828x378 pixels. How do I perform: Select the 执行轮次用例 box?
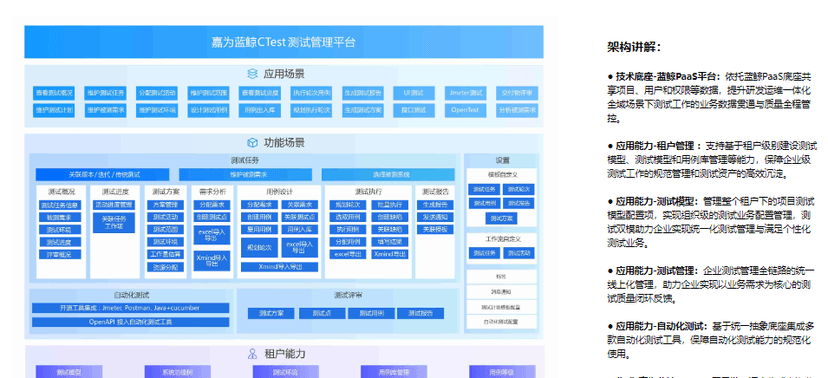pyautogui.click(x=312, y=93)
